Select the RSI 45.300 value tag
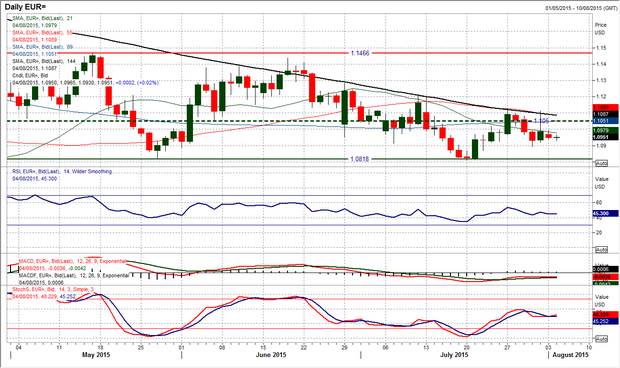 pos(605,213)
